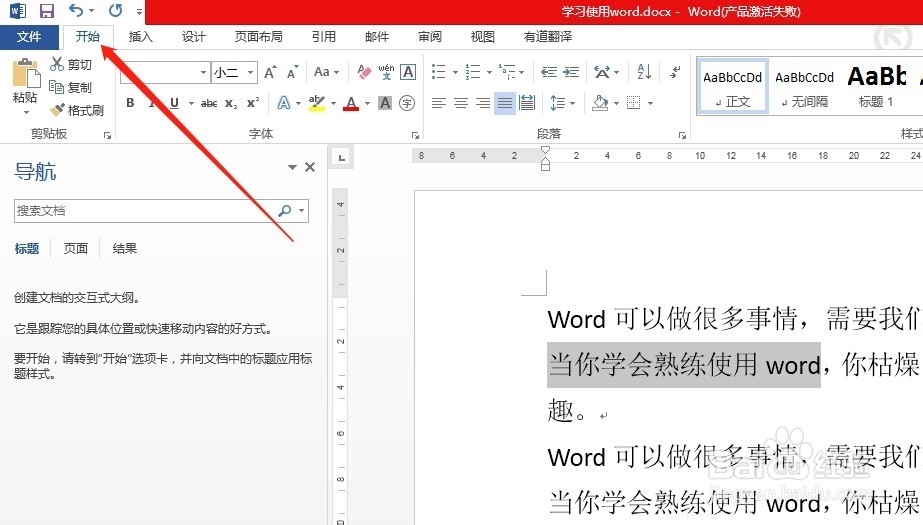Decrease font size with the shrink font icon
This screenshot has height=525, width=923.
click(x=293, y=72)
